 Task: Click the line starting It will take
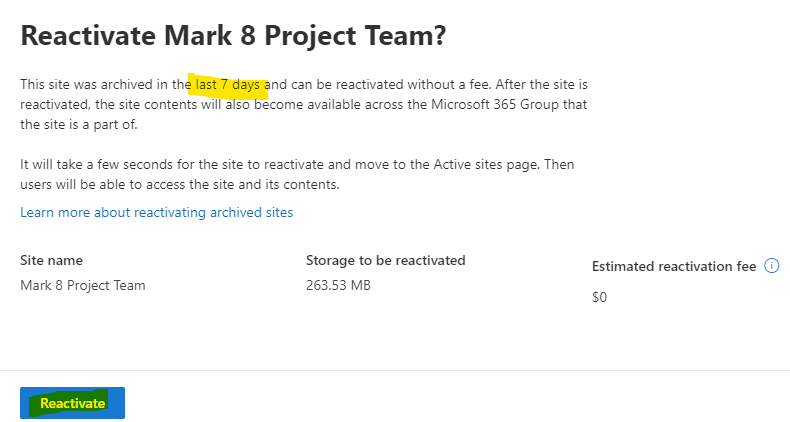pyautogui.click(x=297, y=165)
